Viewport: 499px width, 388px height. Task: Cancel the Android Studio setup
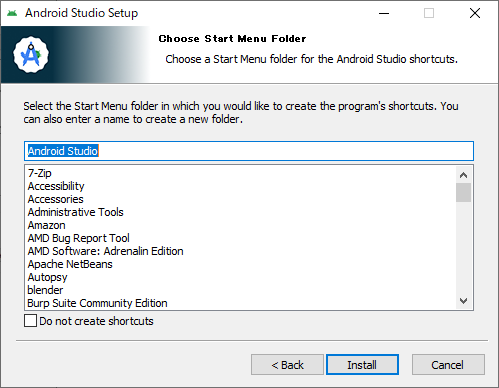click(x=448, y=365)
